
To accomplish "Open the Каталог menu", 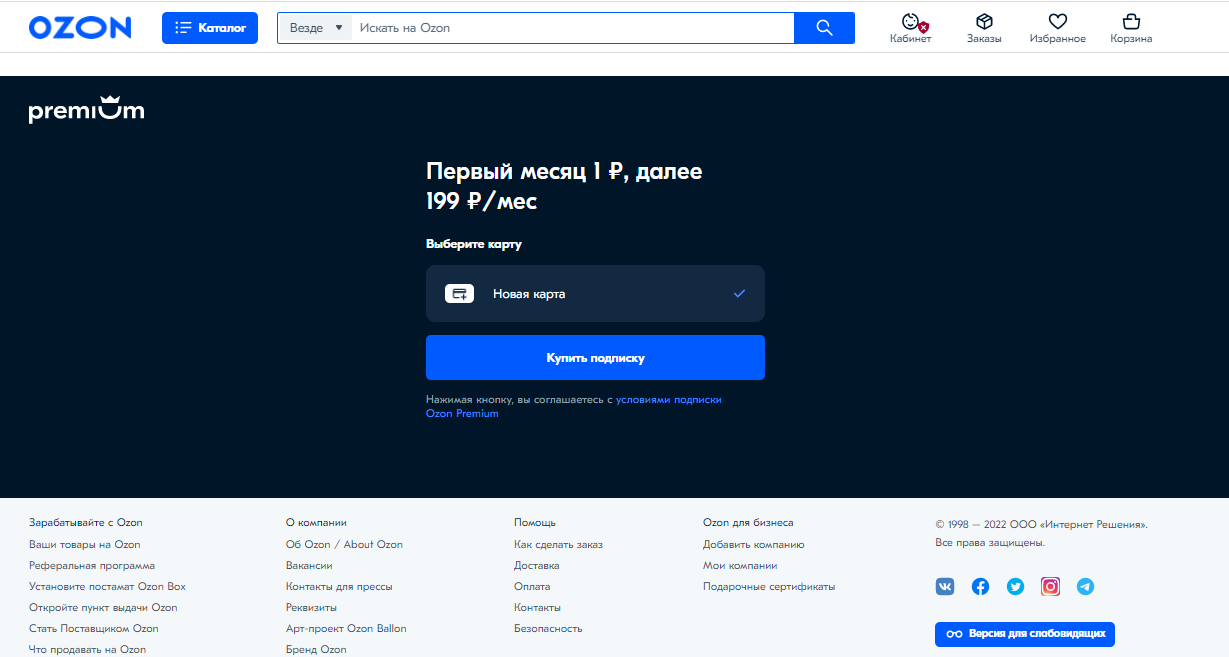I will coord(210,28).
